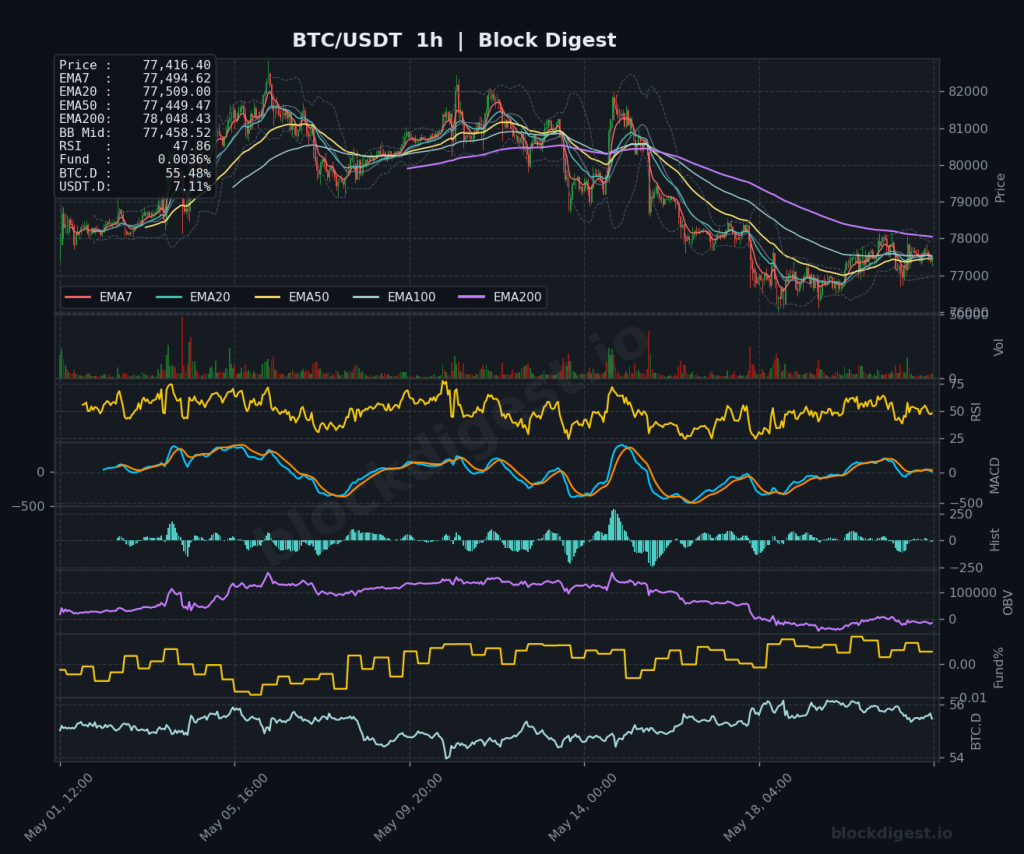The height and width of the screenshot is (854, 1024).
Task: Click the OBV axis label
Action: point(1007,603)
